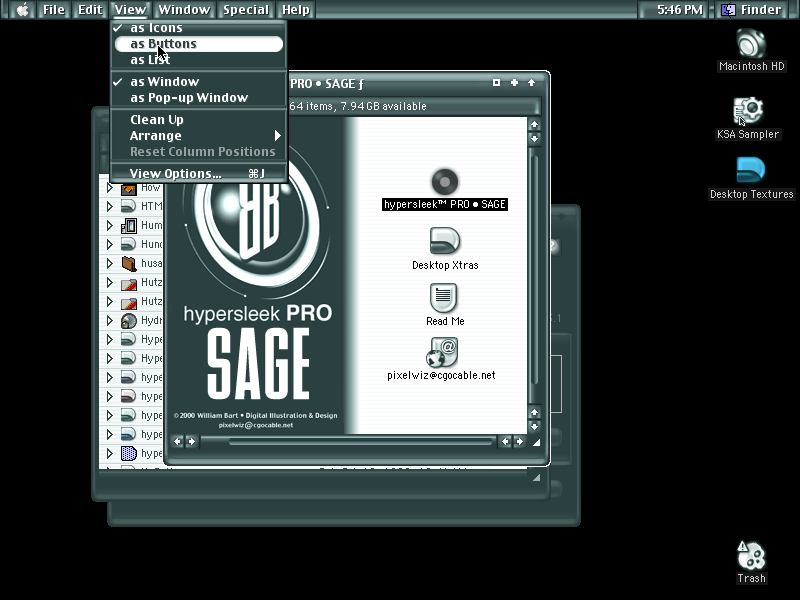Screen dimensions: 800x600
Task: Click the right arrow at the horizontal scrollbar's right end
Action: [x=519, y=441]
